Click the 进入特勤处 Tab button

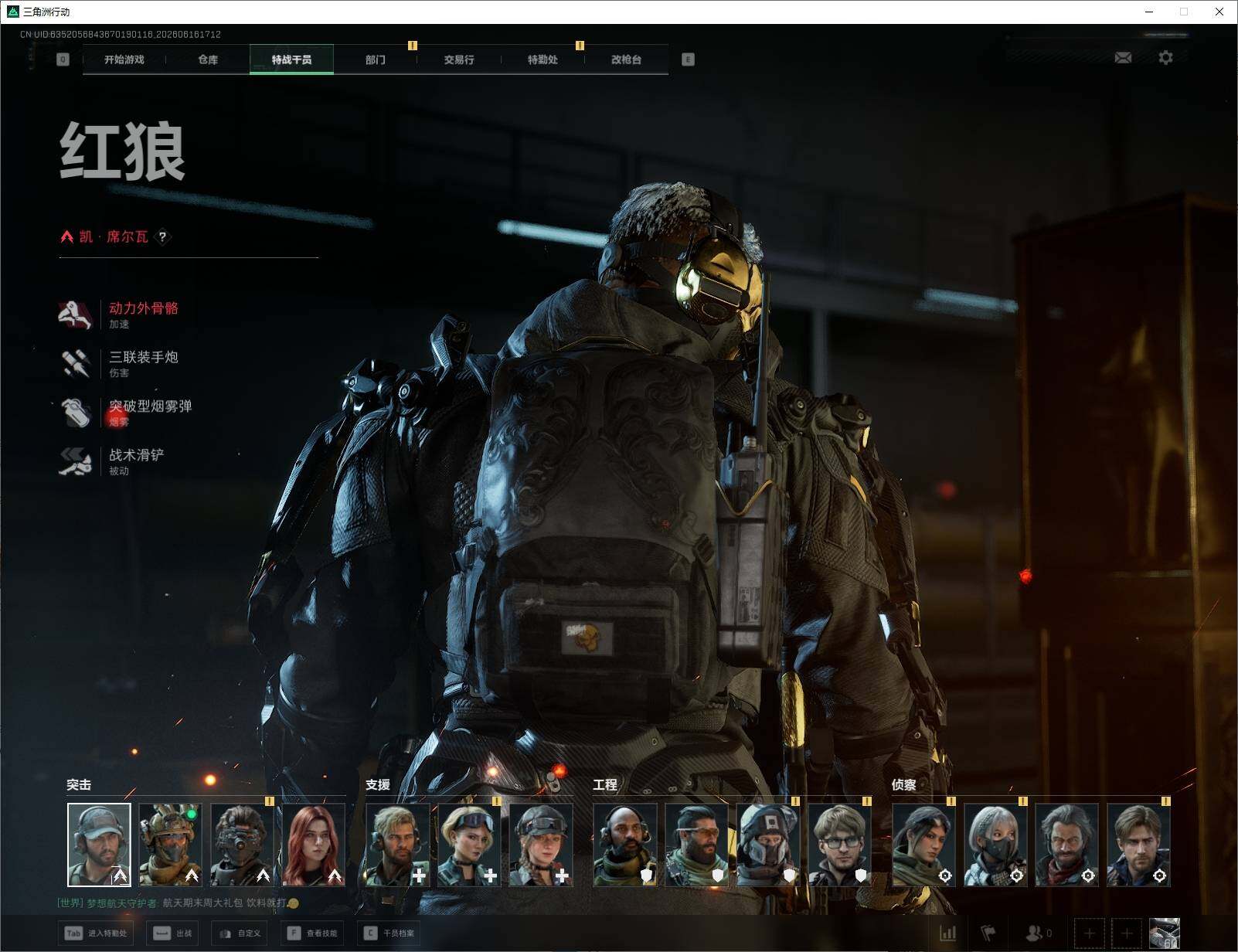click(x=96, y=933)
